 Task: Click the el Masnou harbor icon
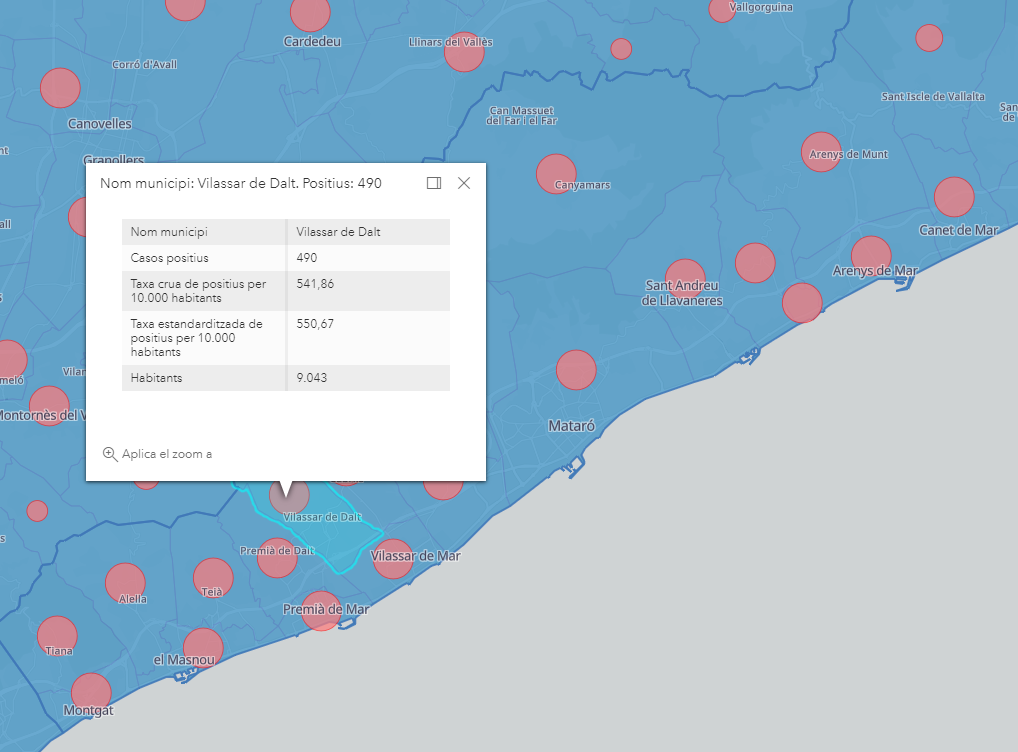click(184, 675)
